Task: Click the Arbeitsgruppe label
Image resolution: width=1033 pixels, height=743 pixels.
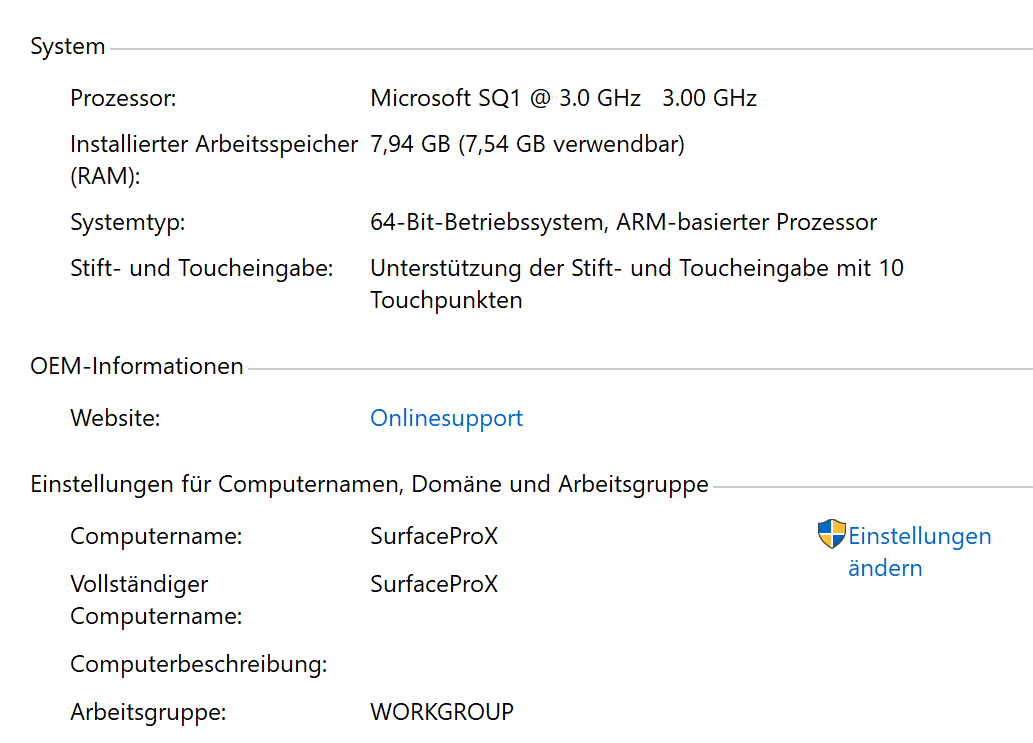Action: pos(148,712)
